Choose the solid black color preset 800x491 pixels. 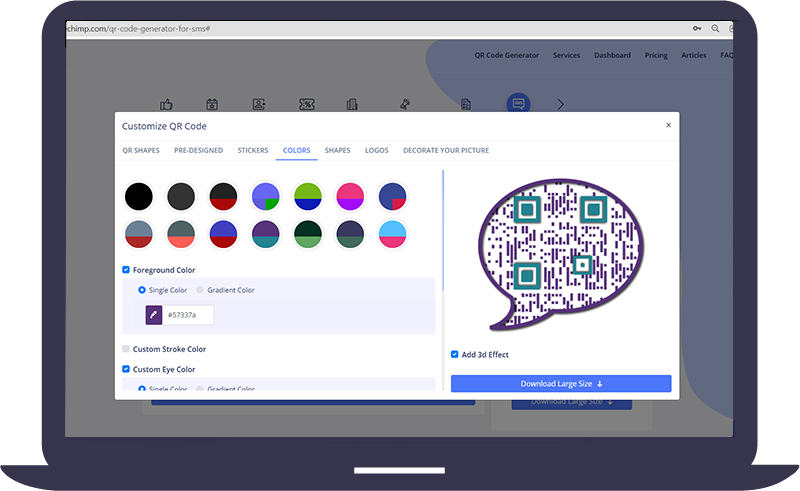139,197
